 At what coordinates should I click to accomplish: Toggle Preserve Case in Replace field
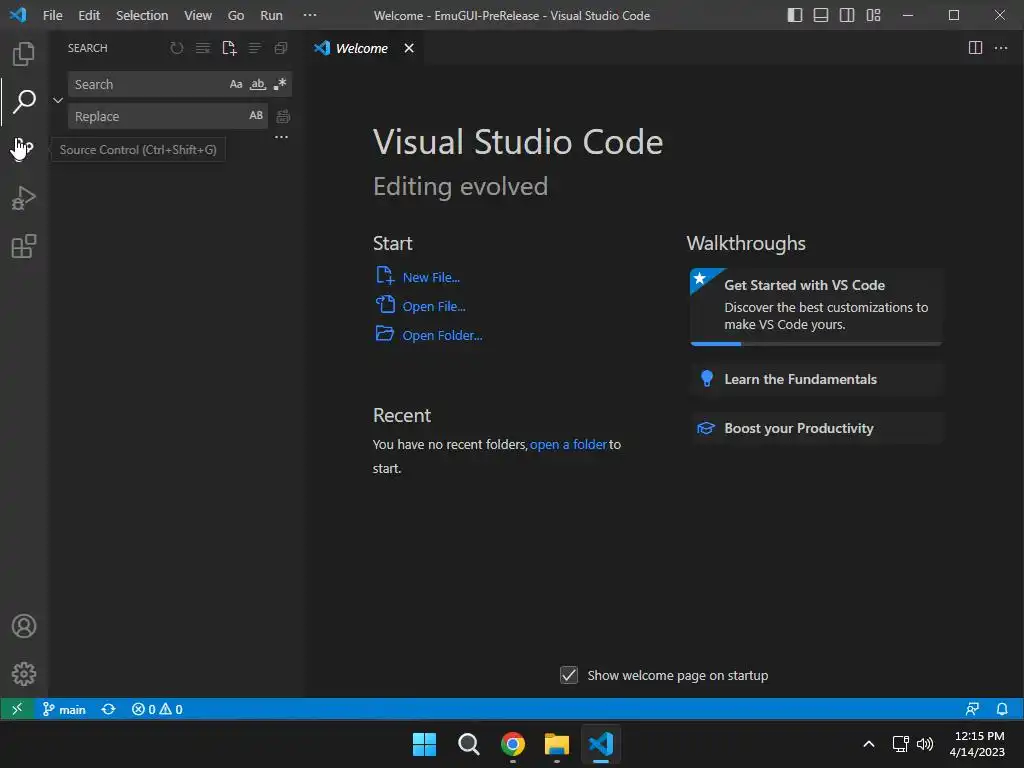(256, 116)
